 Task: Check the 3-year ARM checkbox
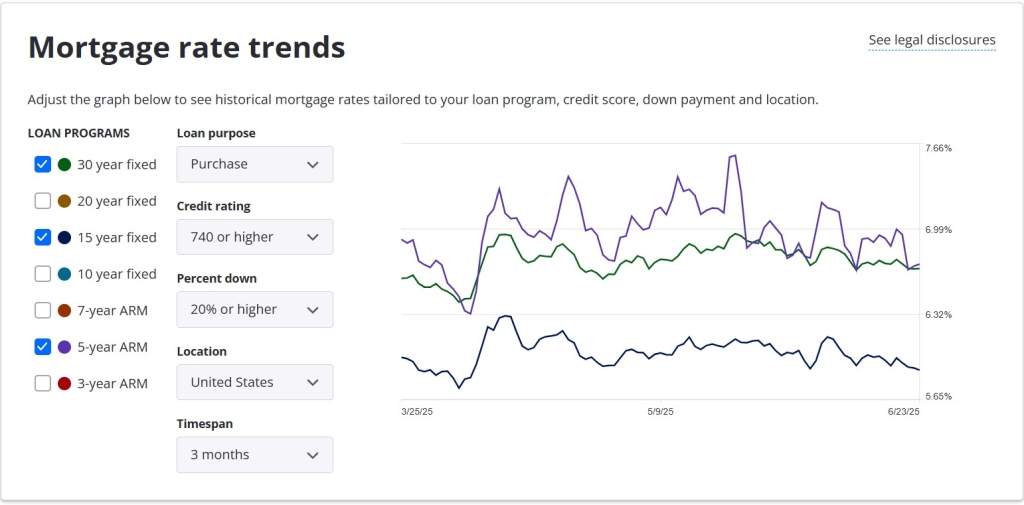point(42,383)
